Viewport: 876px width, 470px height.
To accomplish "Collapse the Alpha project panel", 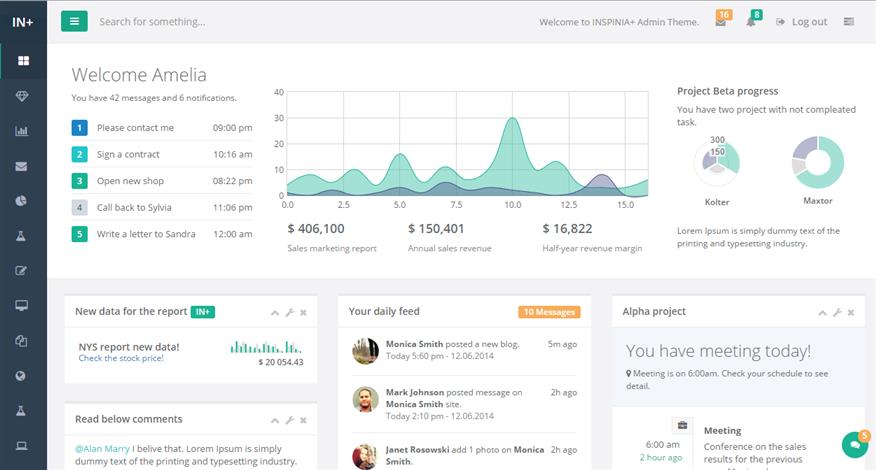I will (x=823, y=313).
